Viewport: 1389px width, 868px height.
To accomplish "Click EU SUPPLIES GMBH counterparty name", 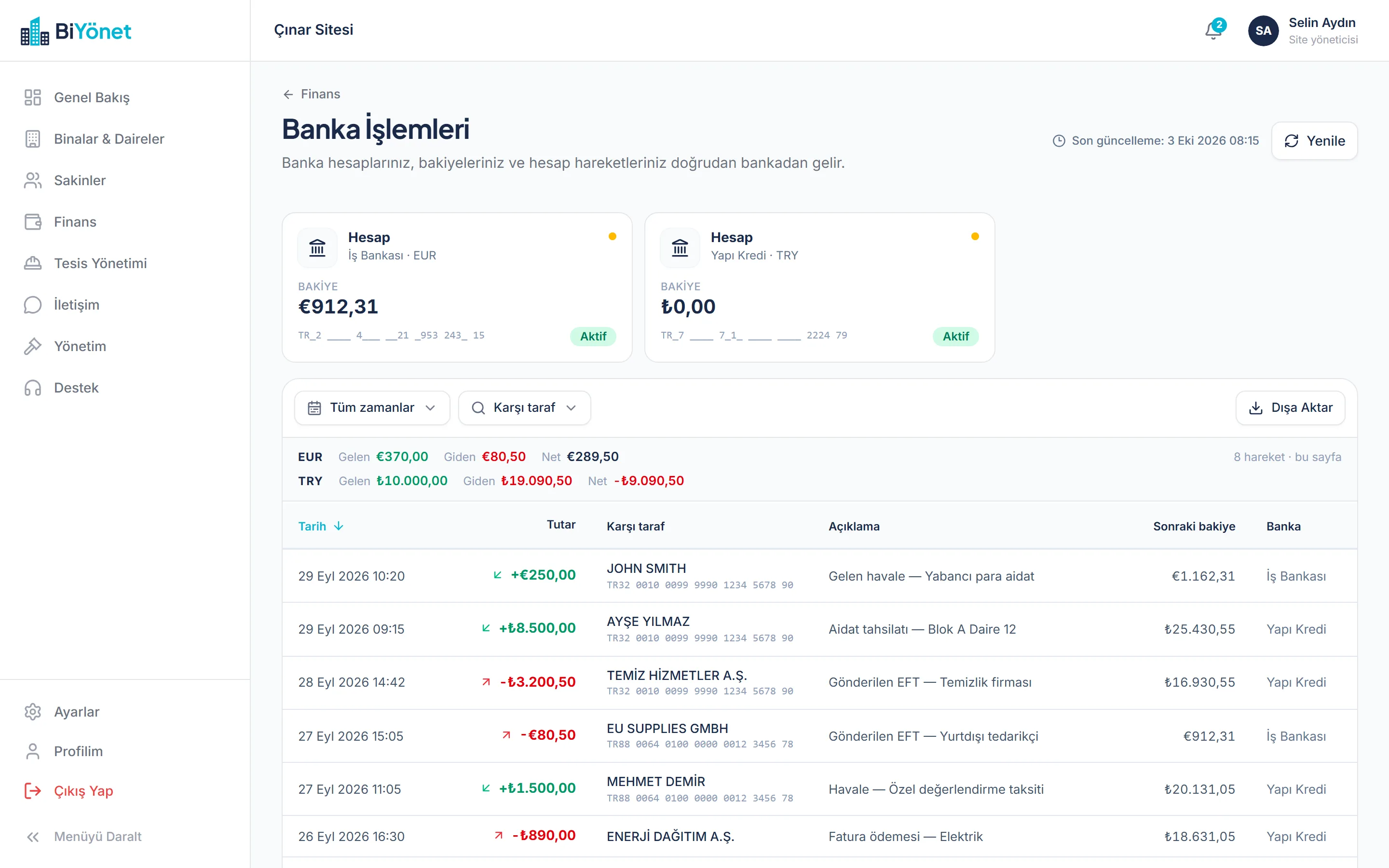I will 667,729.
